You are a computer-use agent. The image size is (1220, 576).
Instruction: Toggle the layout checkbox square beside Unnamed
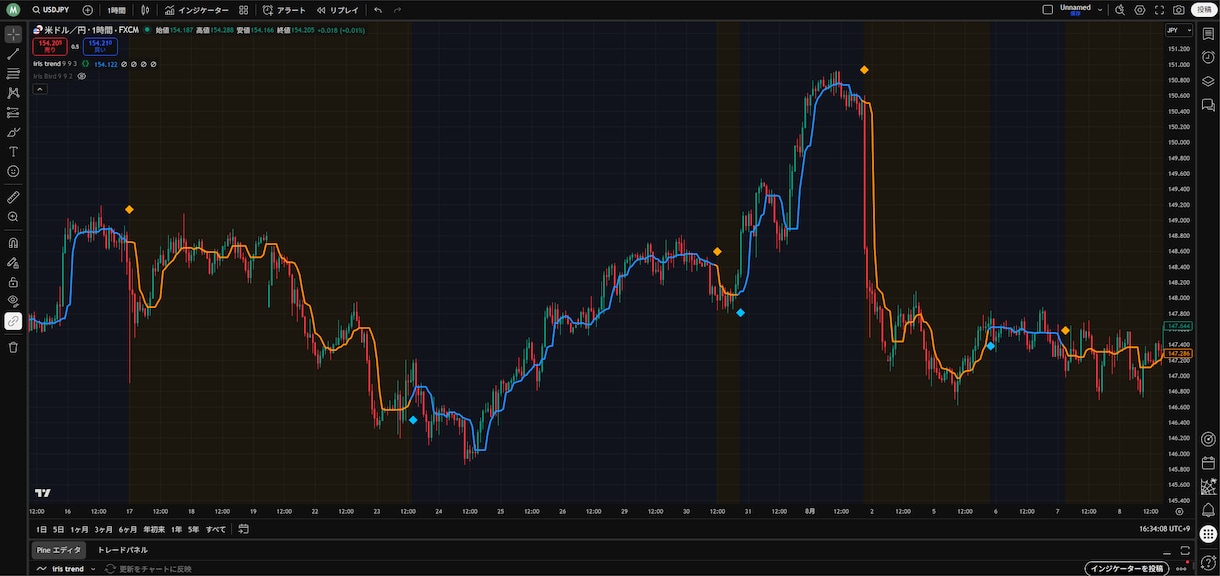pos(1048,10)
